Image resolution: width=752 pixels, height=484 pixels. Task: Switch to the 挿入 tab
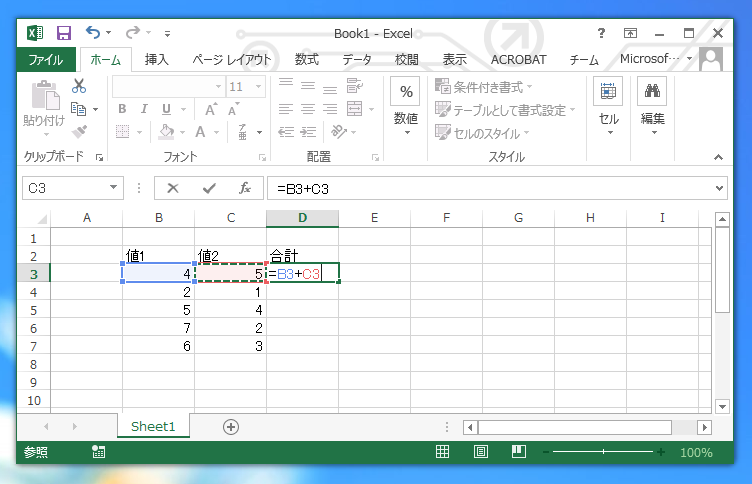[x=157, y=59]
